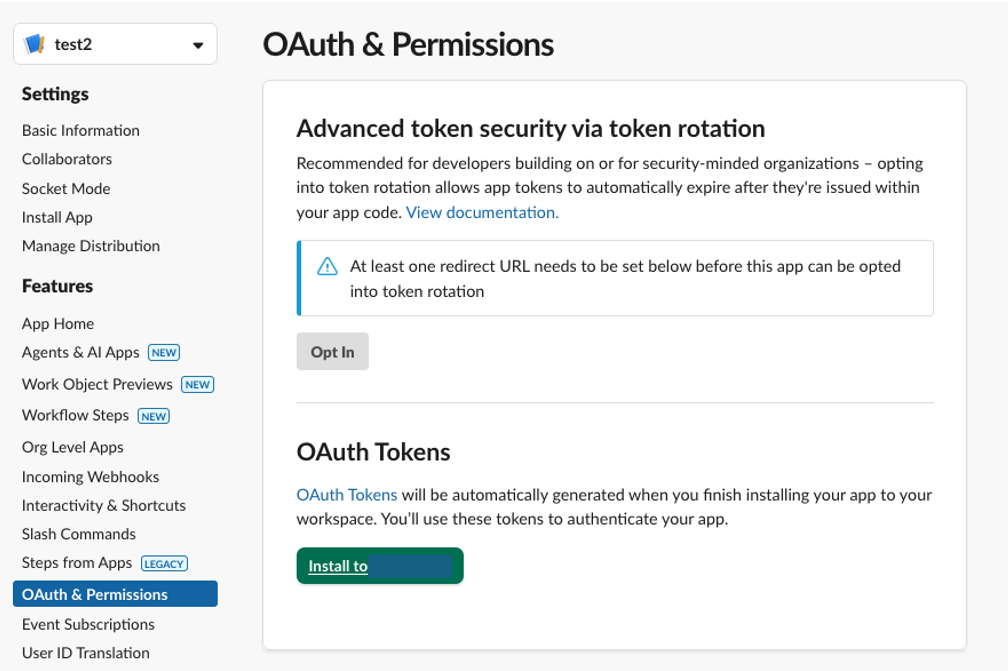
Task: Go to Workflow Steps page
Action: tap(75, 415)
